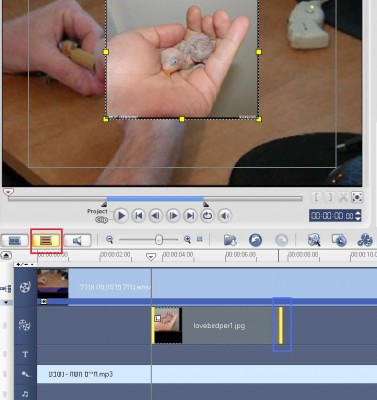
Task: Open the system volume control
Action: click(x=225, y=216)
